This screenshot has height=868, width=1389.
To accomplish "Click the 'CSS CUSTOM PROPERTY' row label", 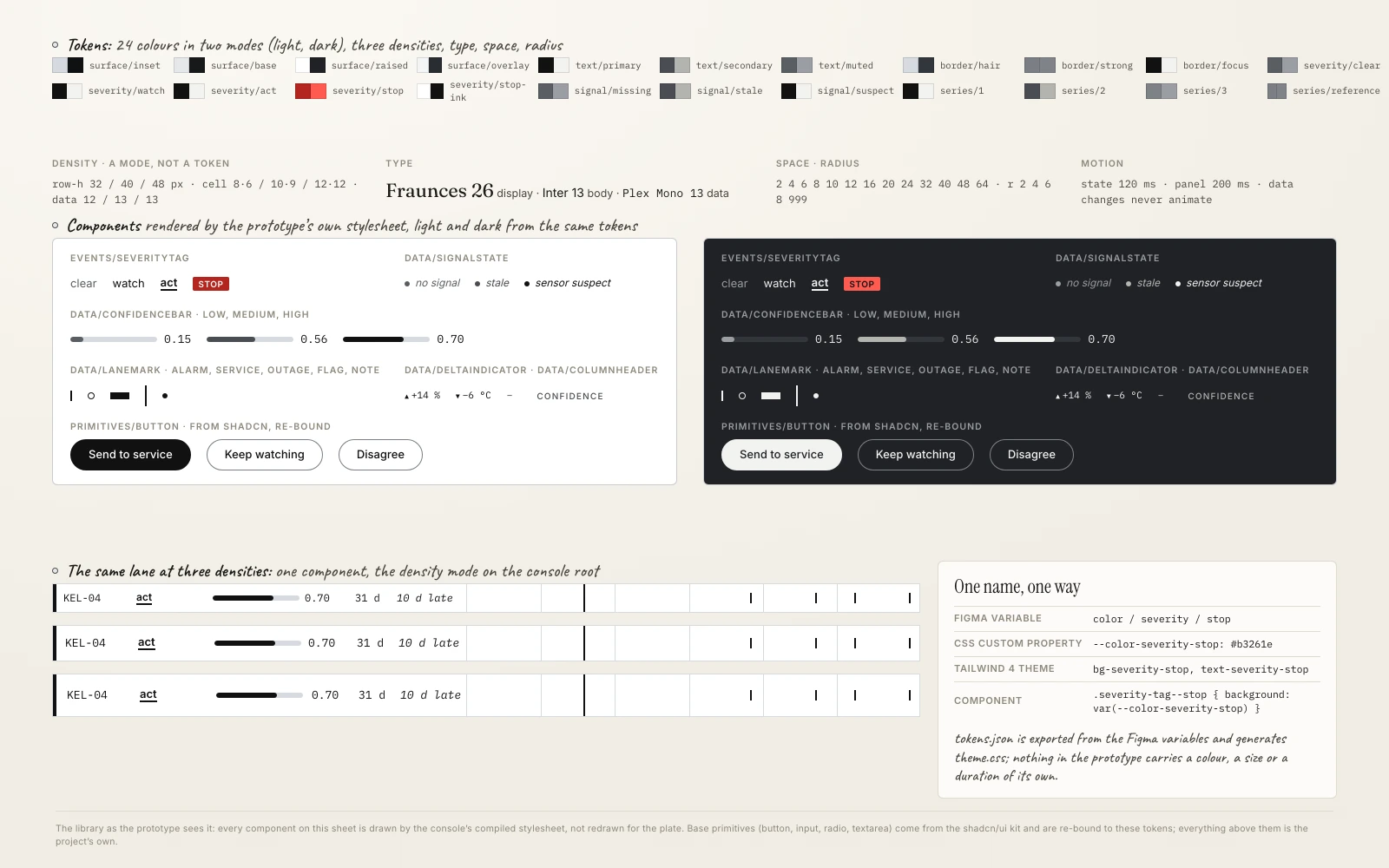I will coord(1018,643).
